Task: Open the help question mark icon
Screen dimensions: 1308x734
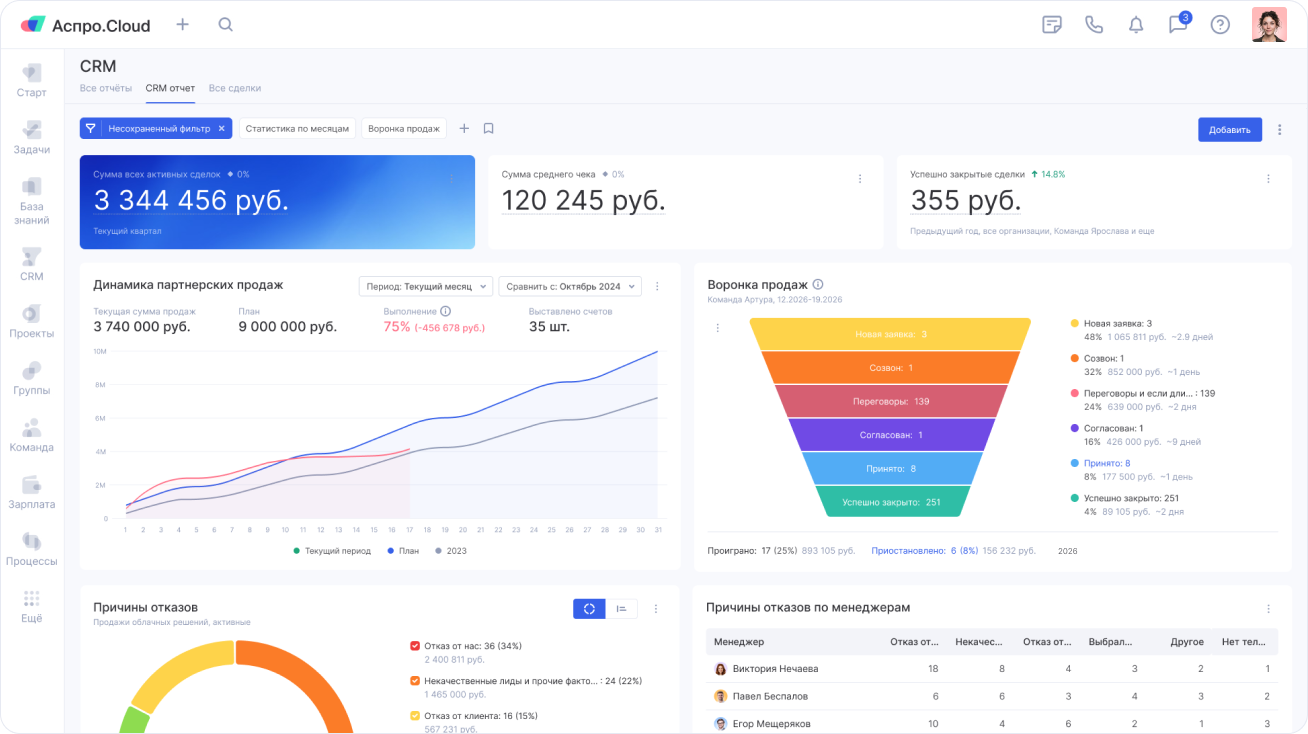Action: (x=1220, y=25)
